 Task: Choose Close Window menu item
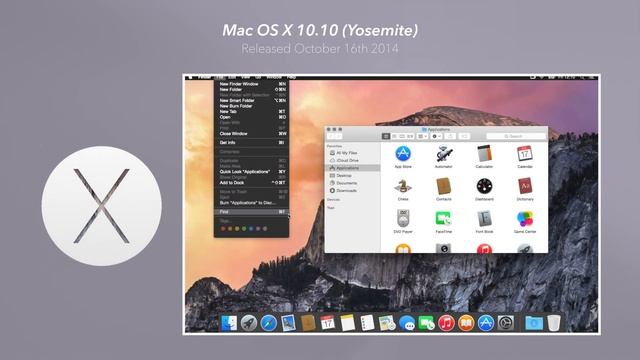[x=251, y=133]
